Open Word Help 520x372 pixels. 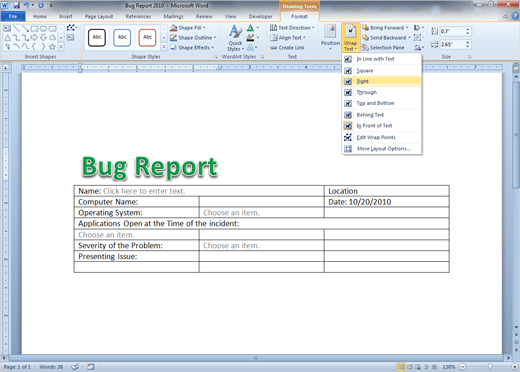coord(515,16)
